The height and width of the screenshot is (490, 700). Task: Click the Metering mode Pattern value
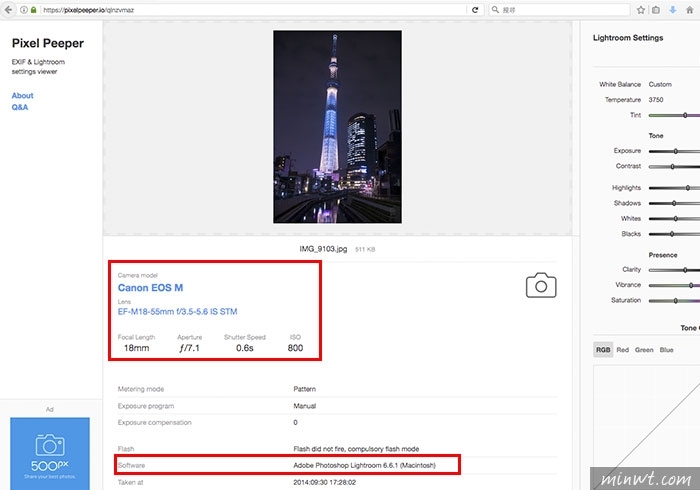(304, 389)
